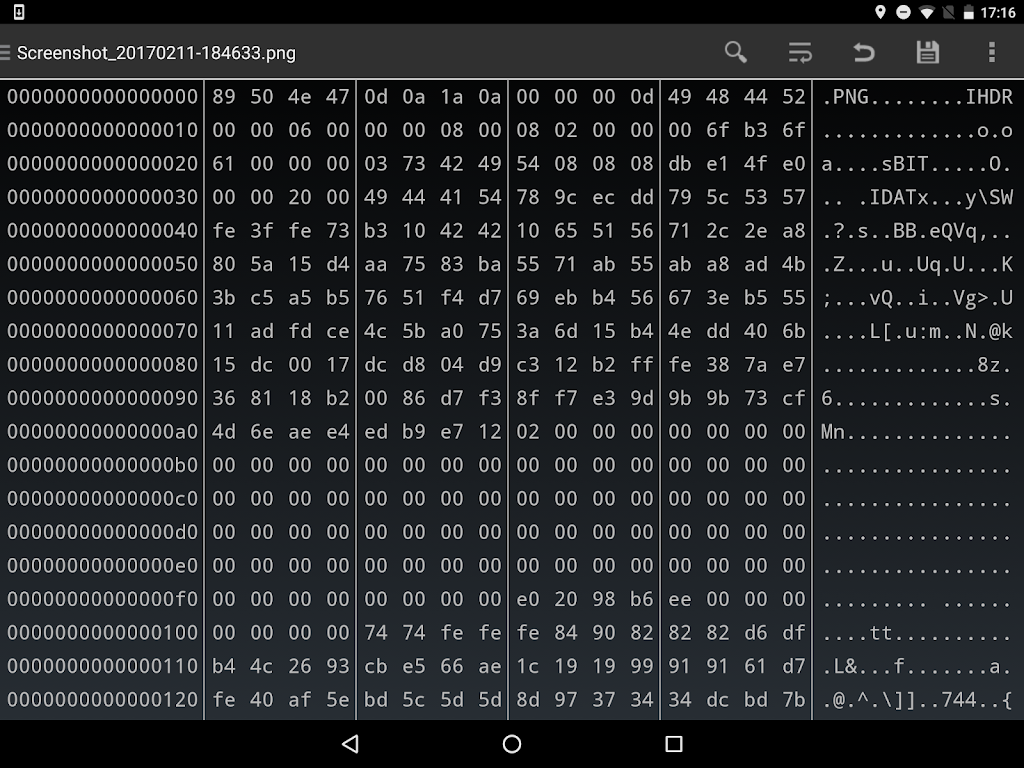Open recent apps with the square button
The width and height of the screenshot is (1024, 768).
[673, 744]
